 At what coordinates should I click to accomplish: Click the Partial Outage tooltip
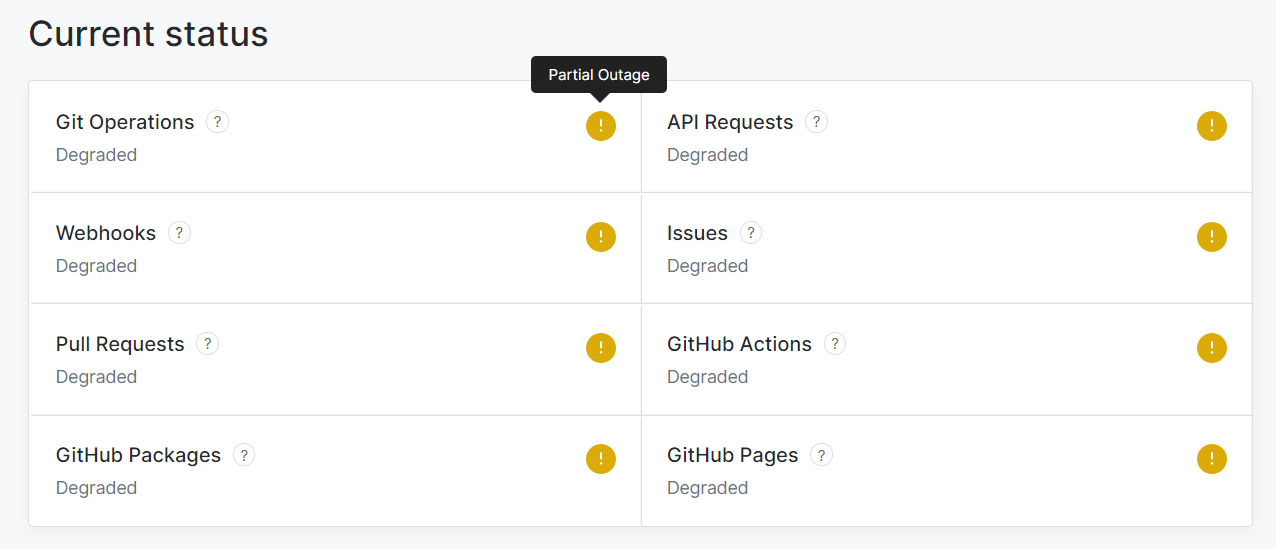[x=599, y=75]
